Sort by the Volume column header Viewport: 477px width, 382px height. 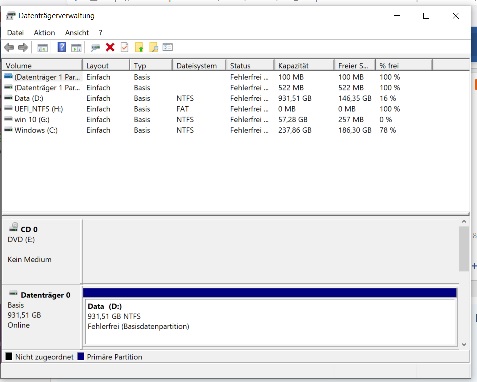pos(42,66)
